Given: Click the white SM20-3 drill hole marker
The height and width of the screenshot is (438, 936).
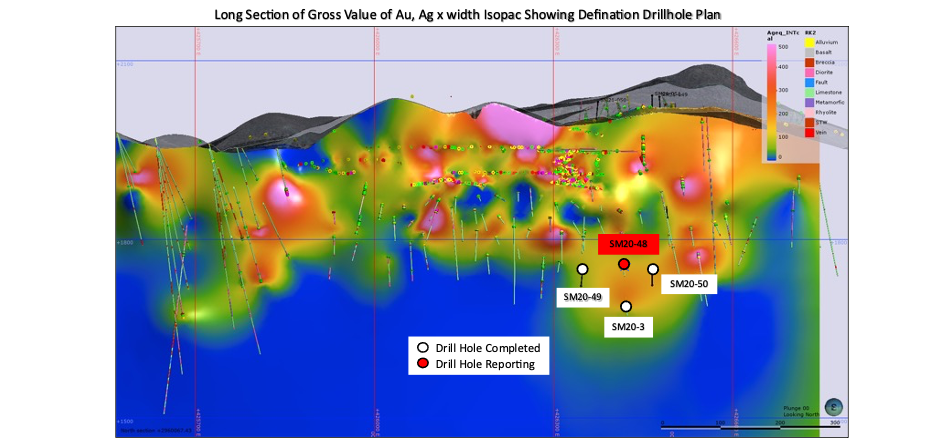Looking at the screenshot, I should [626, 306].
